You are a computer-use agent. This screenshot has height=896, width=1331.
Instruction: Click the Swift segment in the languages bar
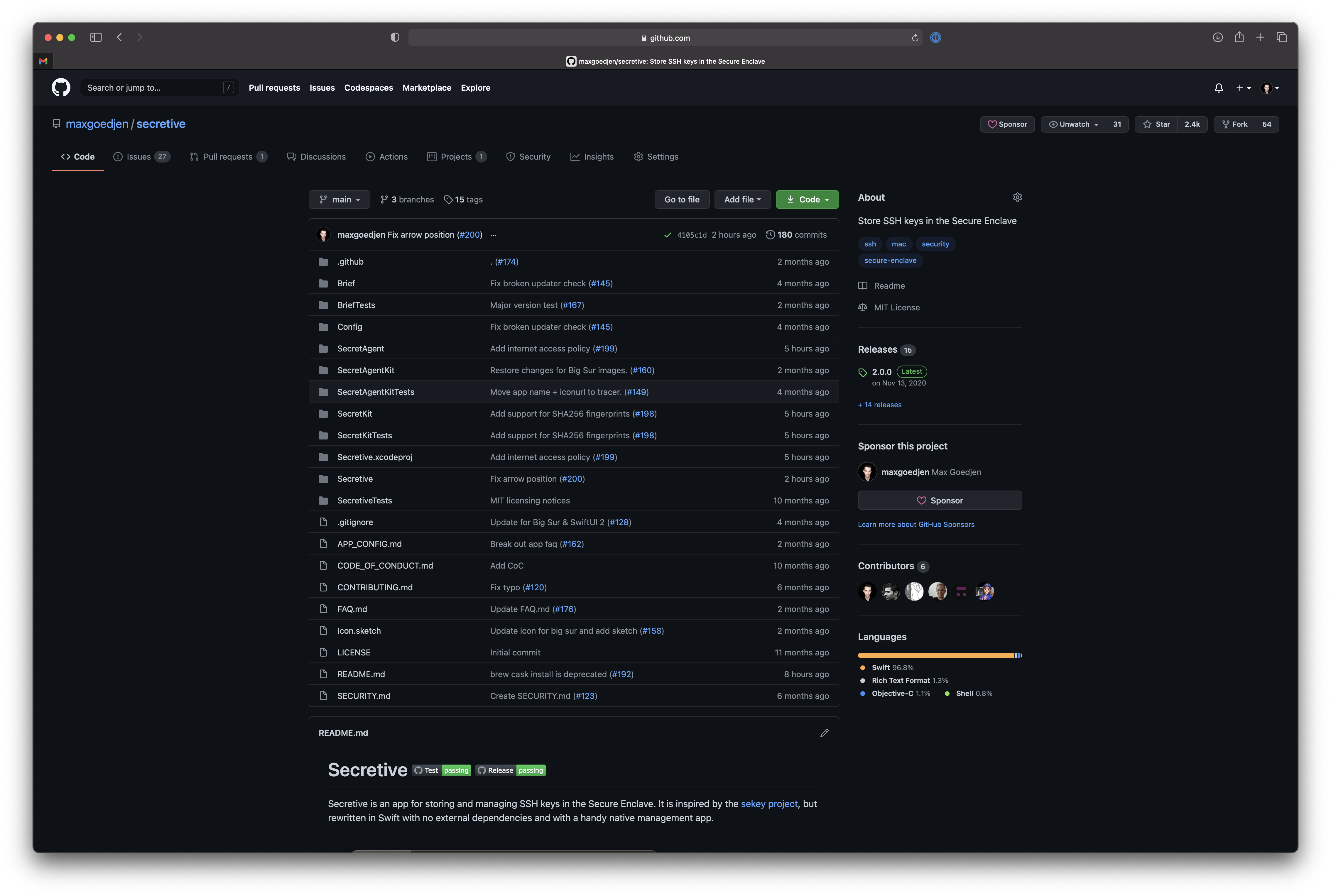(x=935, y=655)
